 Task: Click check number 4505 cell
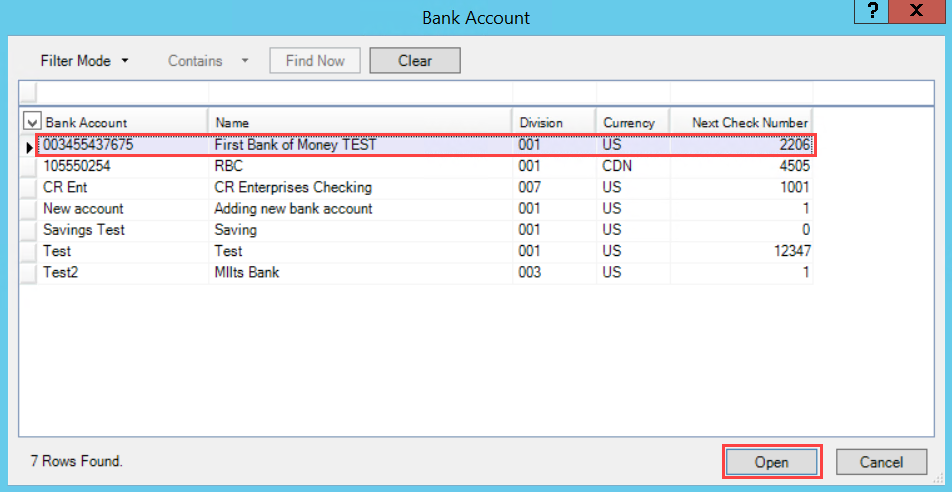(742, 166)
